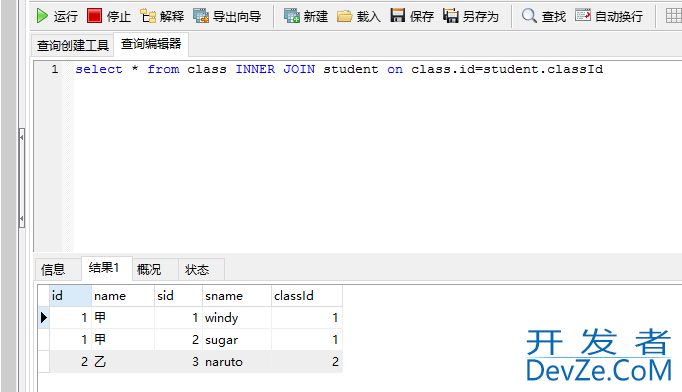
Task: Click line number 1 in the editor gutter
Action: [54, 69]
